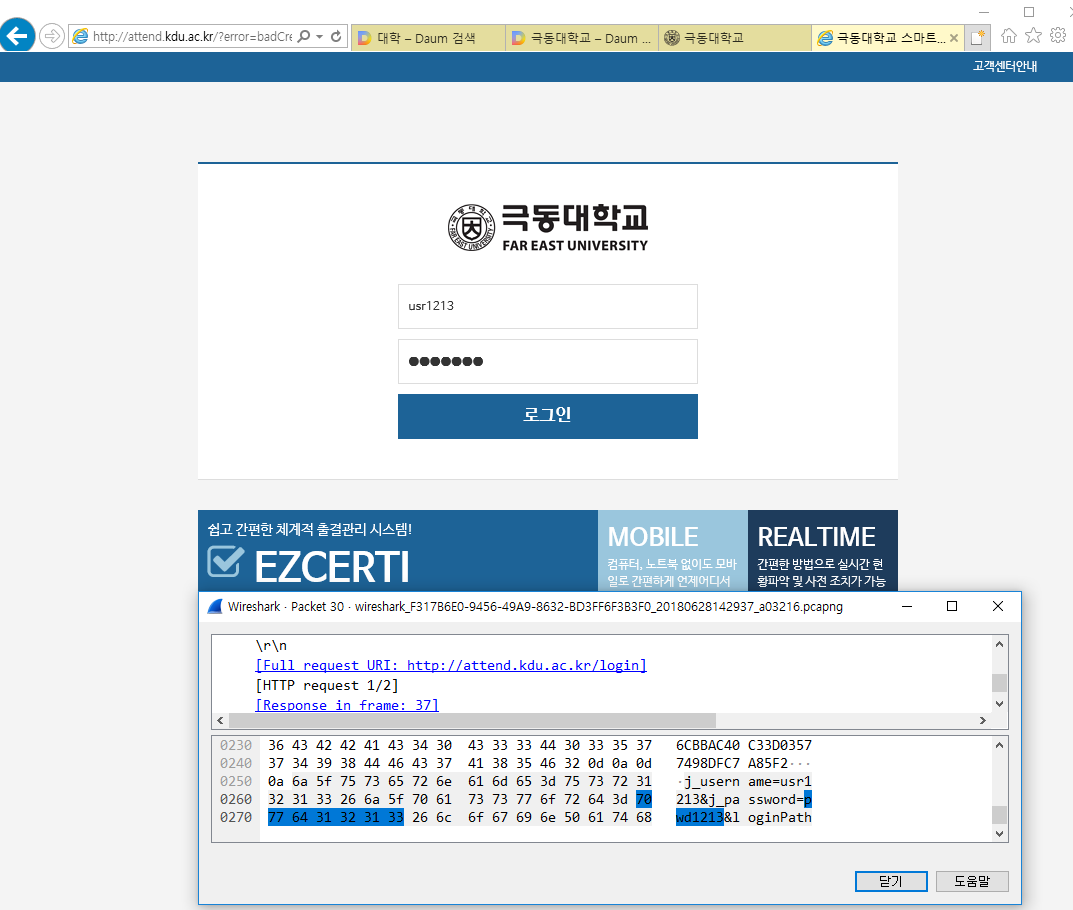Maximize the browser window
Viewport: 1073px width, 910px height.
pos(1029,12)
